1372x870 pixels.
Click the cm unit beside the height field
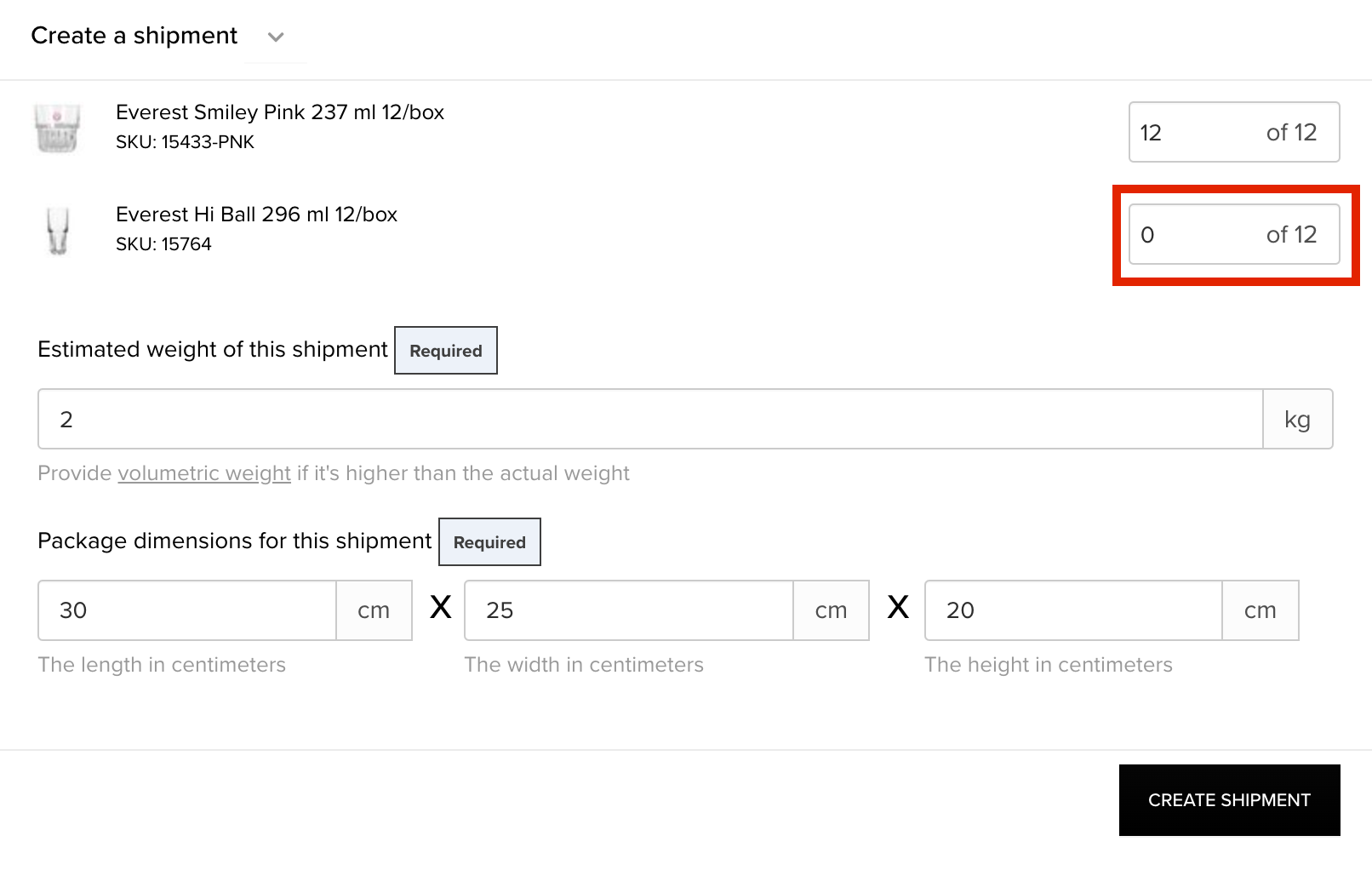click(1261, 610)
